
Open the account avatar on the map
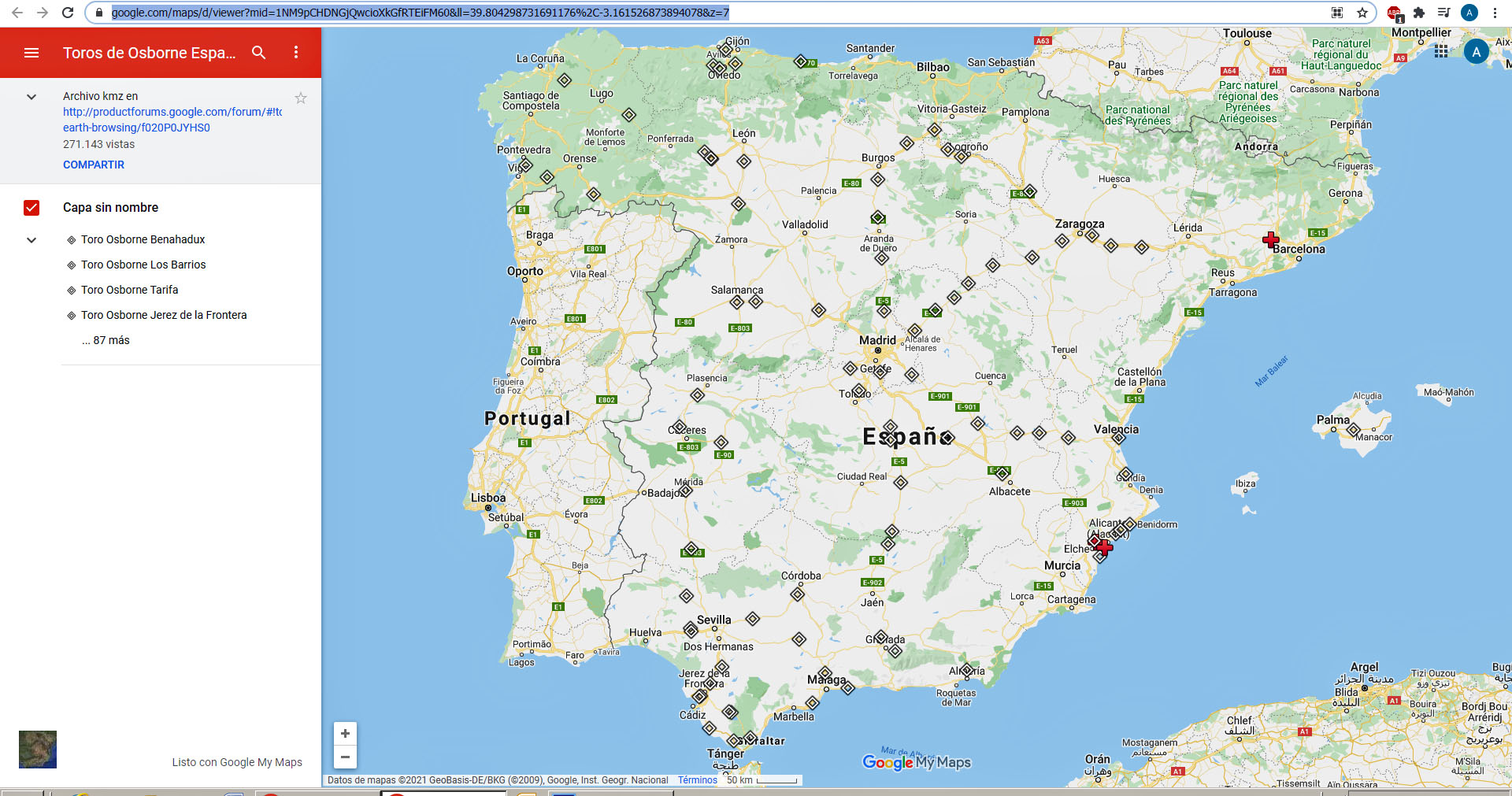click(x=1477, y=52)
